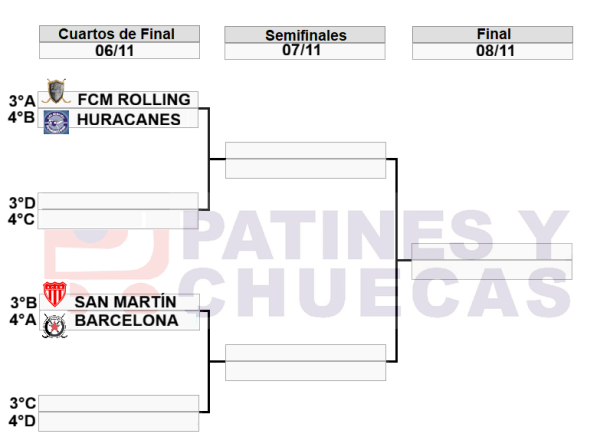
Task: Click the Barcelona team logo
Action: [54, 323]
